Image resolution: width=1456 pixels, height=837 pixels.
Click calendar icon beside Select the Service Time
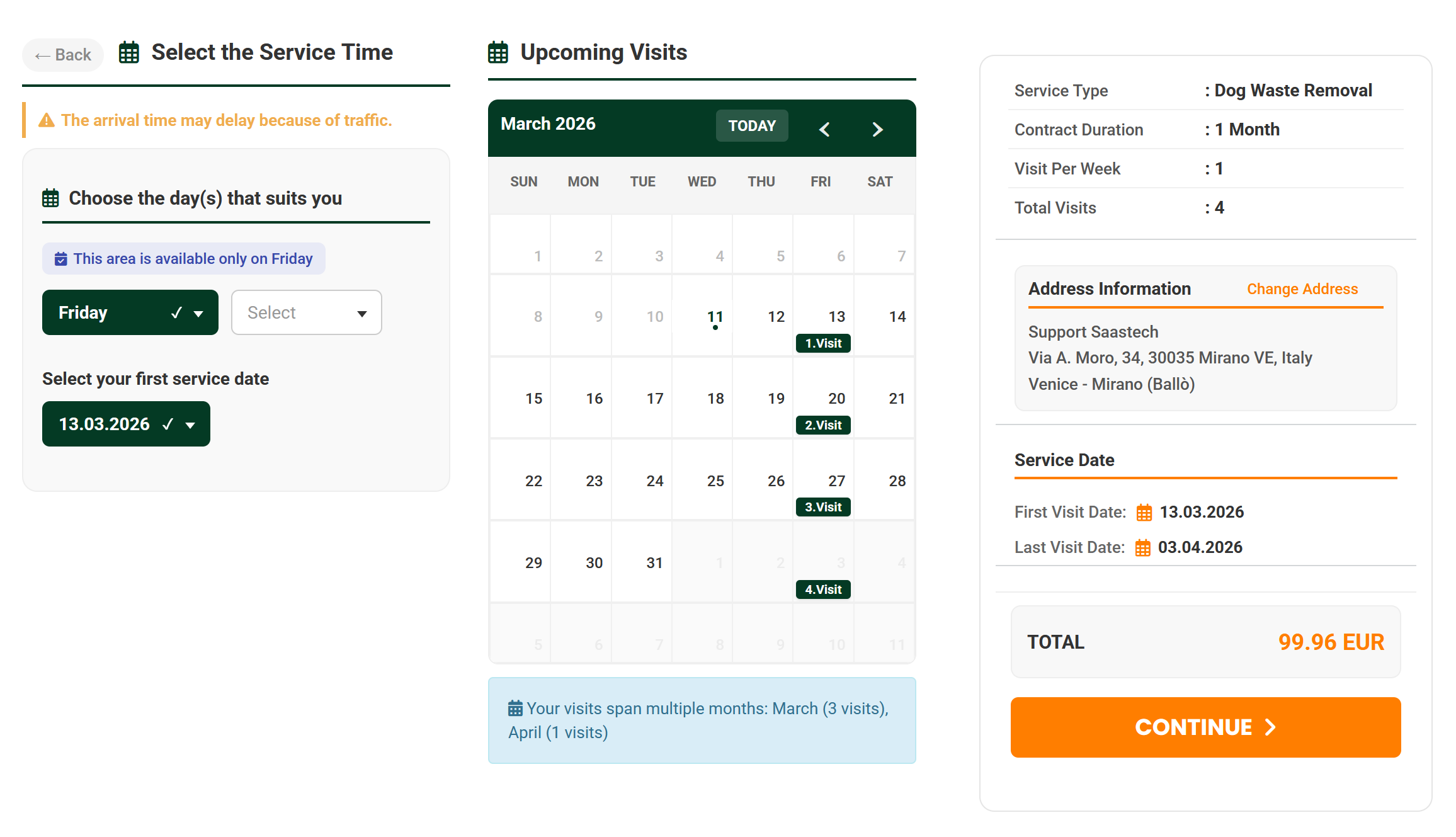(129, 52)
